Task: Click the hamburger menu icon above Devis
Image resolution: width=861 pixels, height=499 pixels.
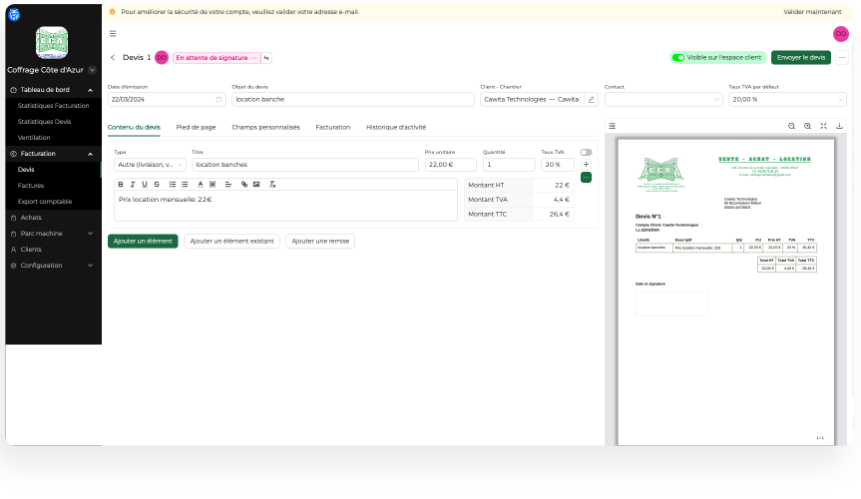Action: [112, 33]
